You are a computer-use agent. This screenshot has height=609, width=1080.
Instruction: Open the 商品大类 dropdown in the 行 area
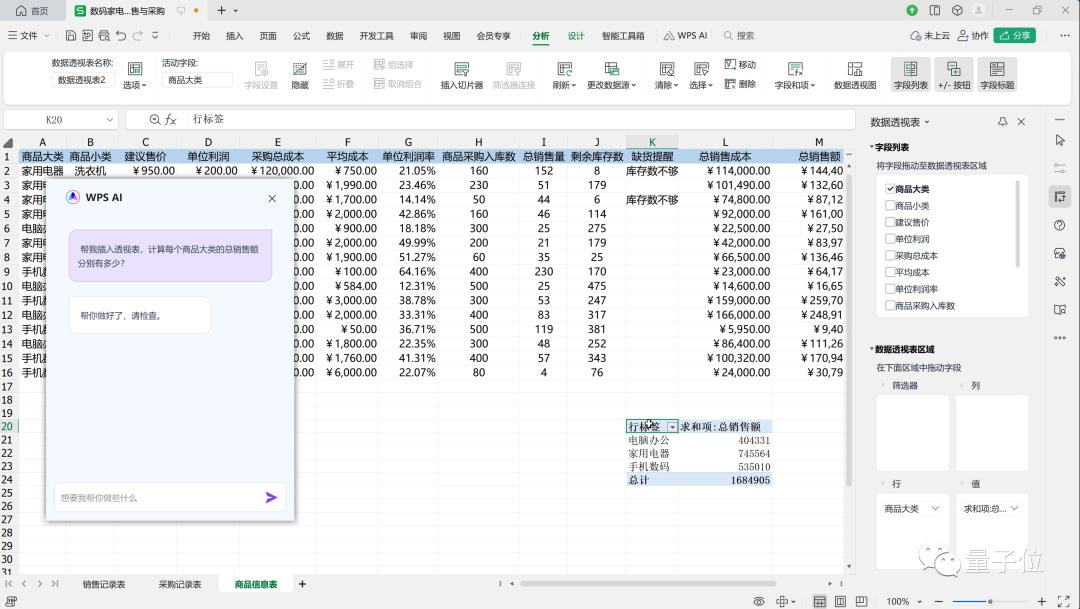pyautogui.click(x=937, y=509)
